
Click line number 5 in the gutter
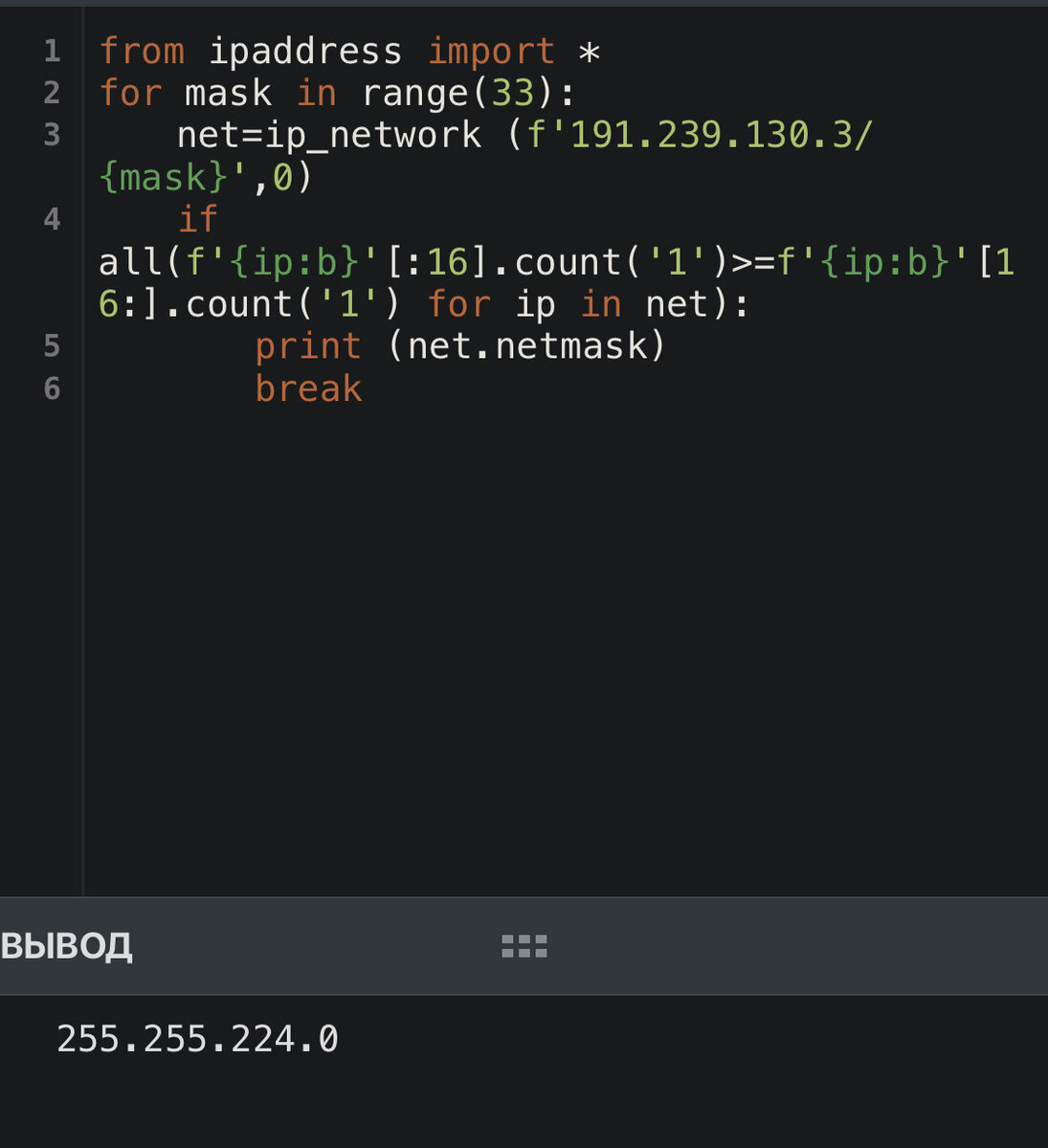pyautogui.click(x=52, y=345)
